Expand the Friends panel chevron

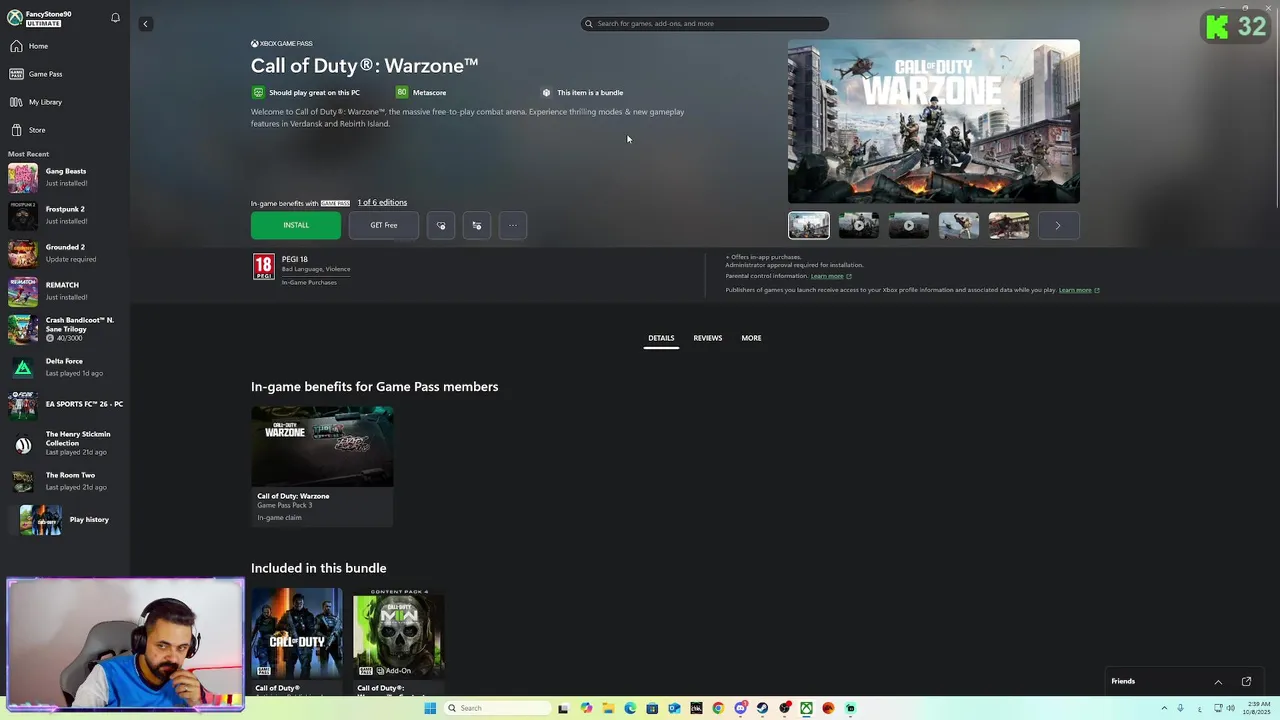(x=1218, y=681)
